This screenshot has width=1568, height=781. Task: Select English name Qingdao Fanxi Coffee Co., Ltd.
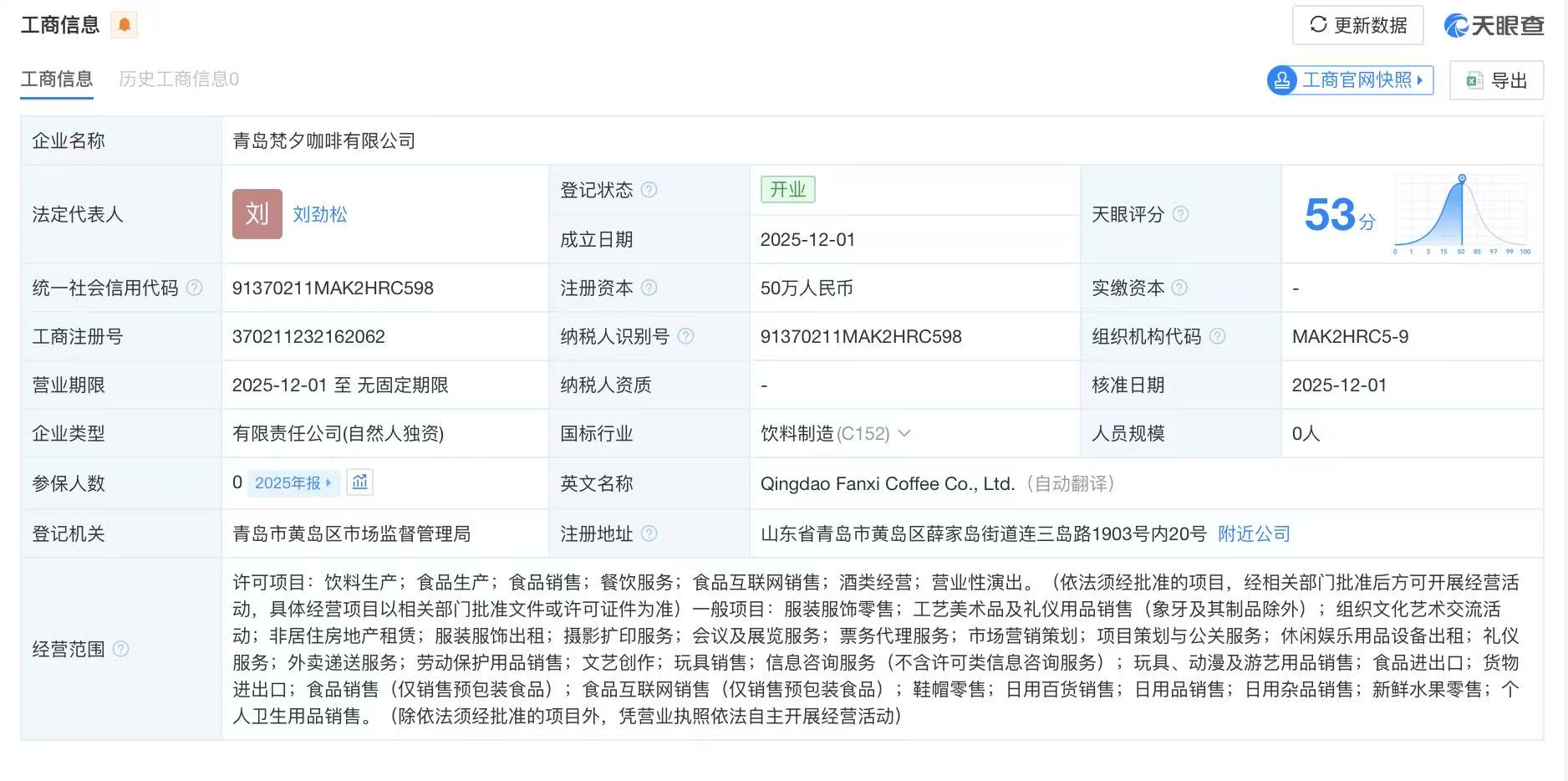[x=887, y=483]
